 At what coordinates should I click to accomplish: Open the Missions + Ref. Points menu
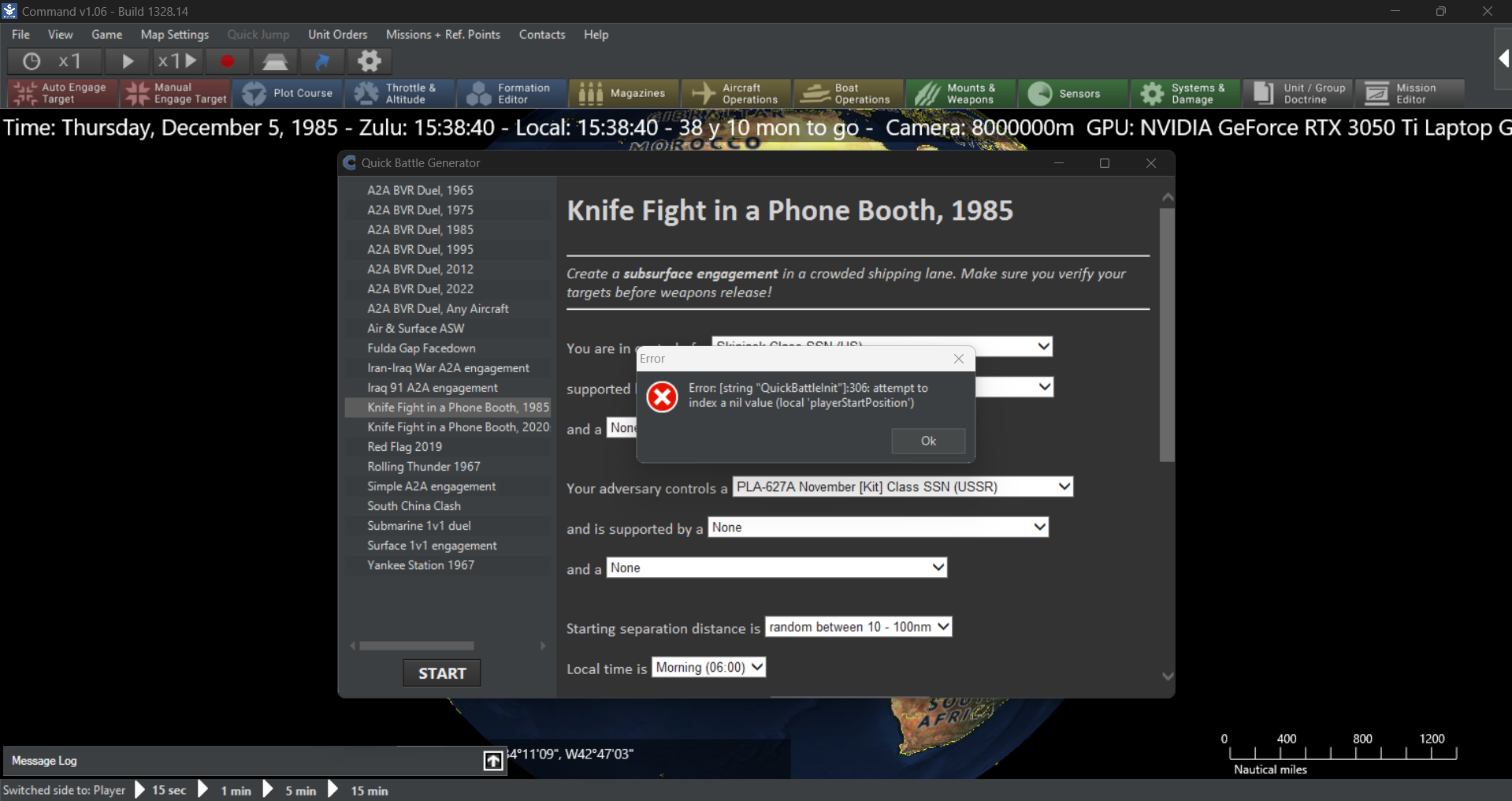(443, 35)
